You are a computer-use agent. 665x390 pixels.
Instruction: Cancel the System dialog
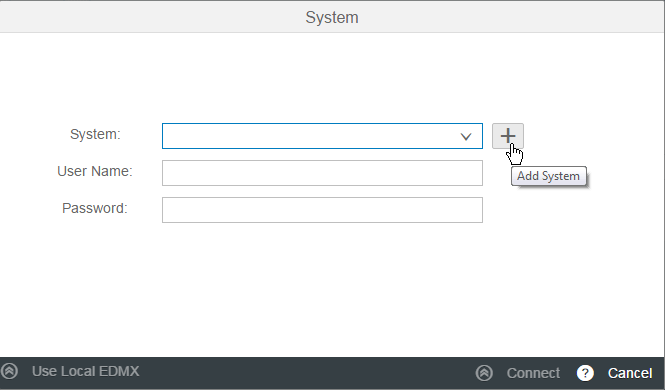point(630,373)
